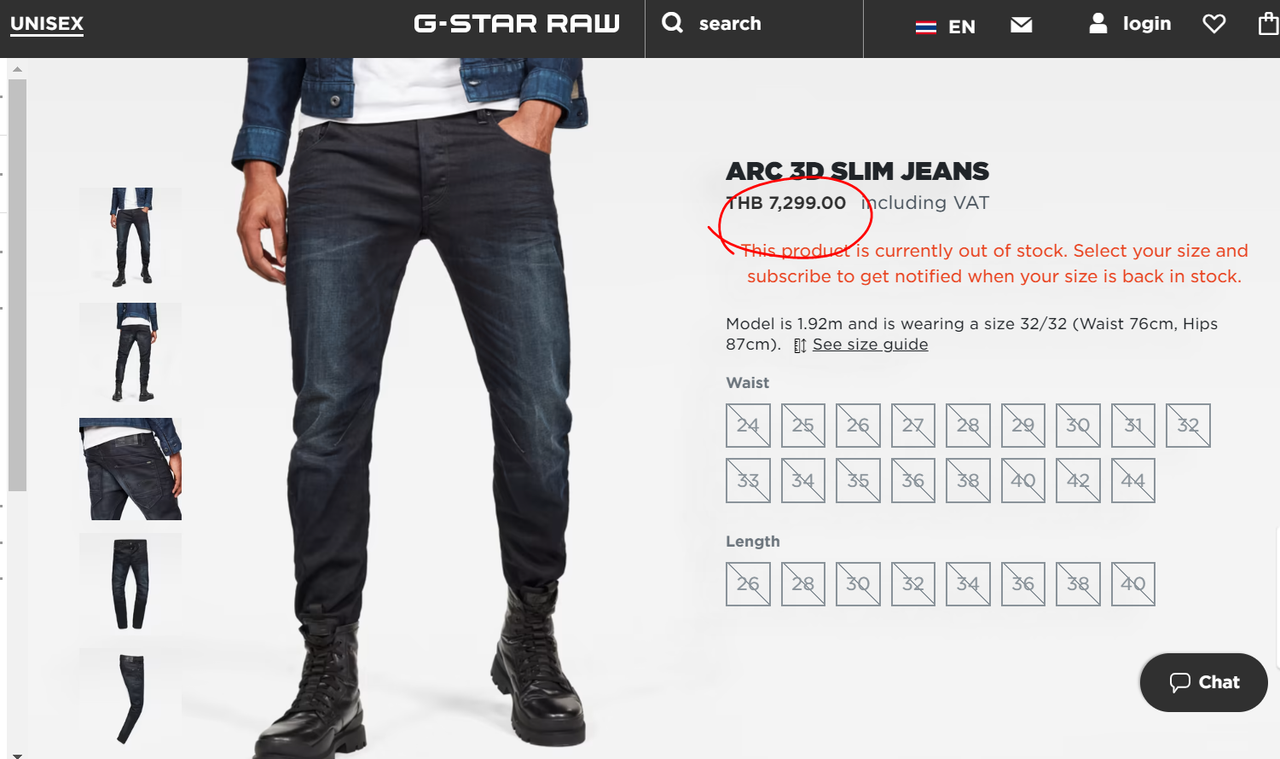Select waist size 32
The width and height of the screenshot is (1280, 759).
1188,425
